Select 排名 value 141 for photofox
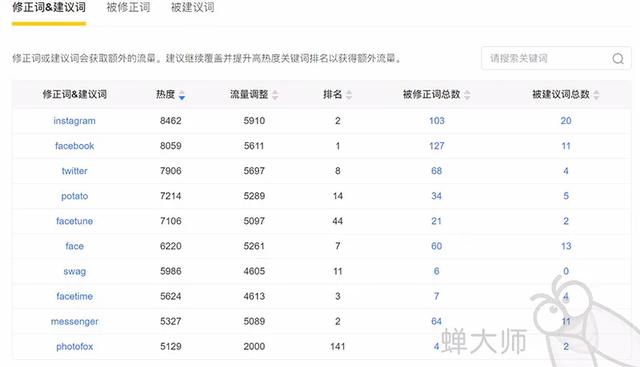640x367 pixels. pos(338,347)
